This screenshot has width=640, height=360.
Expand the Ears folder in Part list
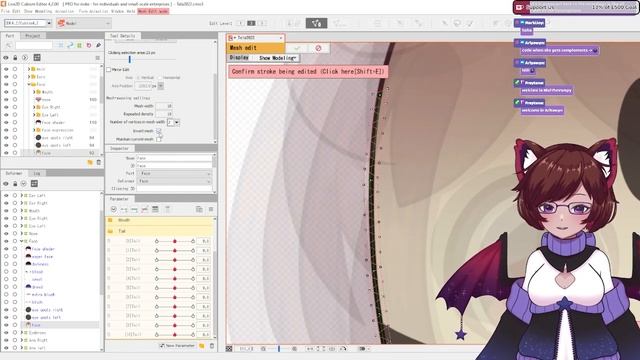point(29,77)
